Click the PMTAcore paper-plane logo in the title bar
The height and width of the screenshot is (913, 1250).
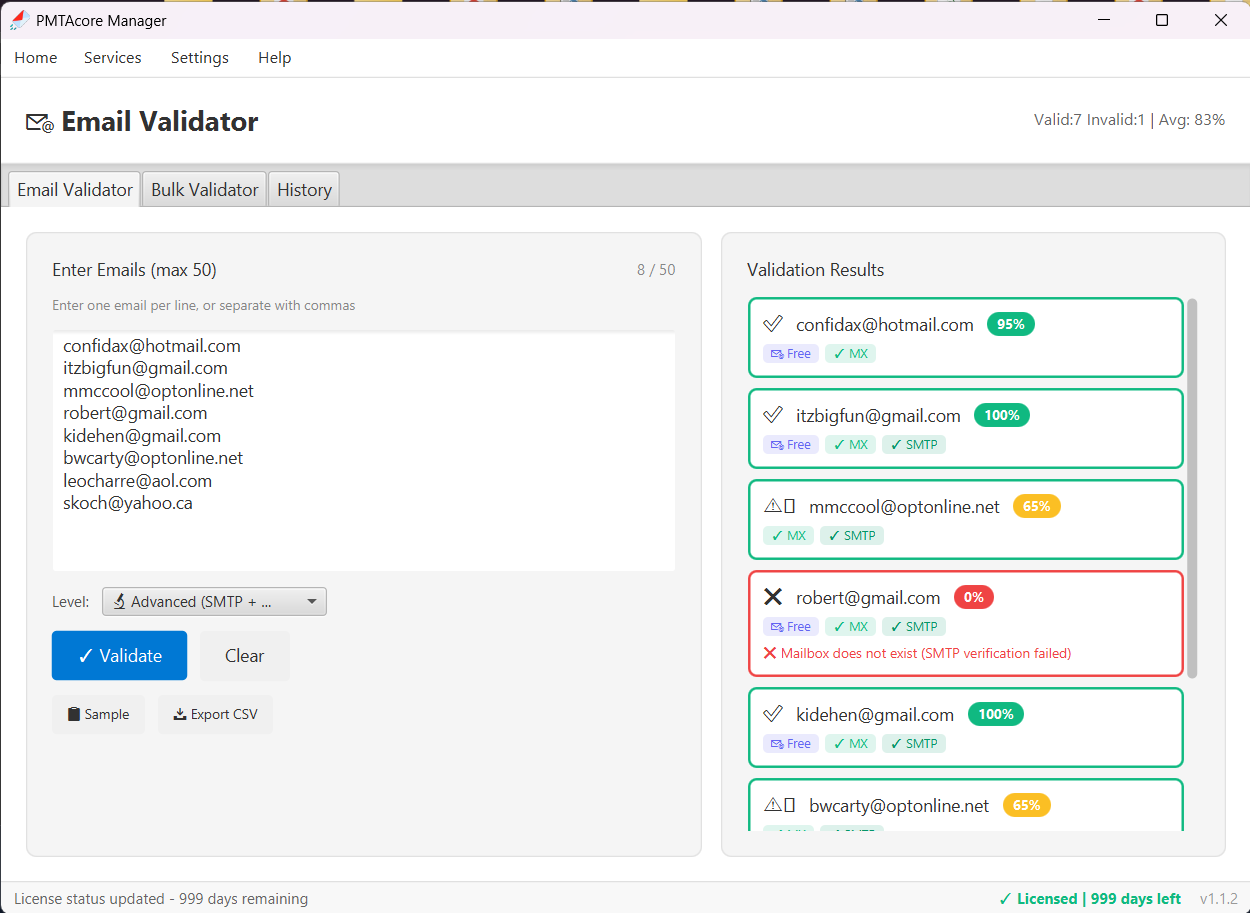pyautogui.click(x=17, y=19)
